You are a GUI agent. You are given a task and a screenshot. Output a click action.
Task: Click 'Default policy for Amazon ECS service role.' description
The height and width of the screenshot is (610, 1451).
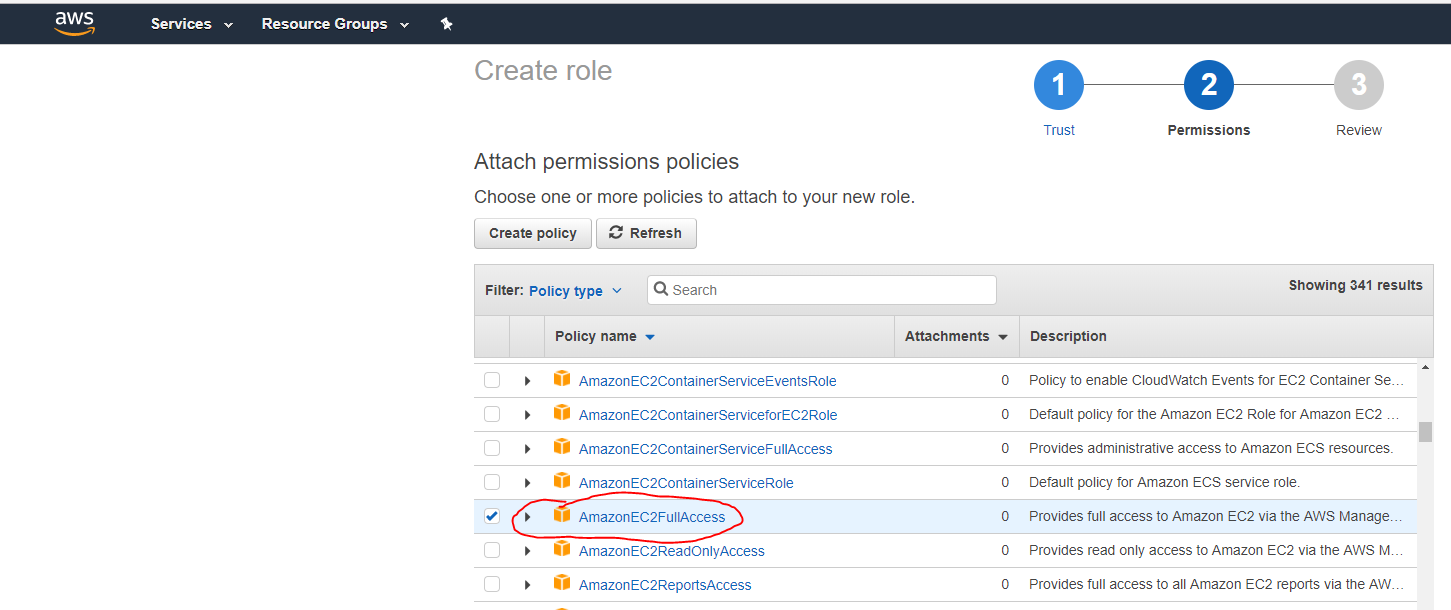1164,482
